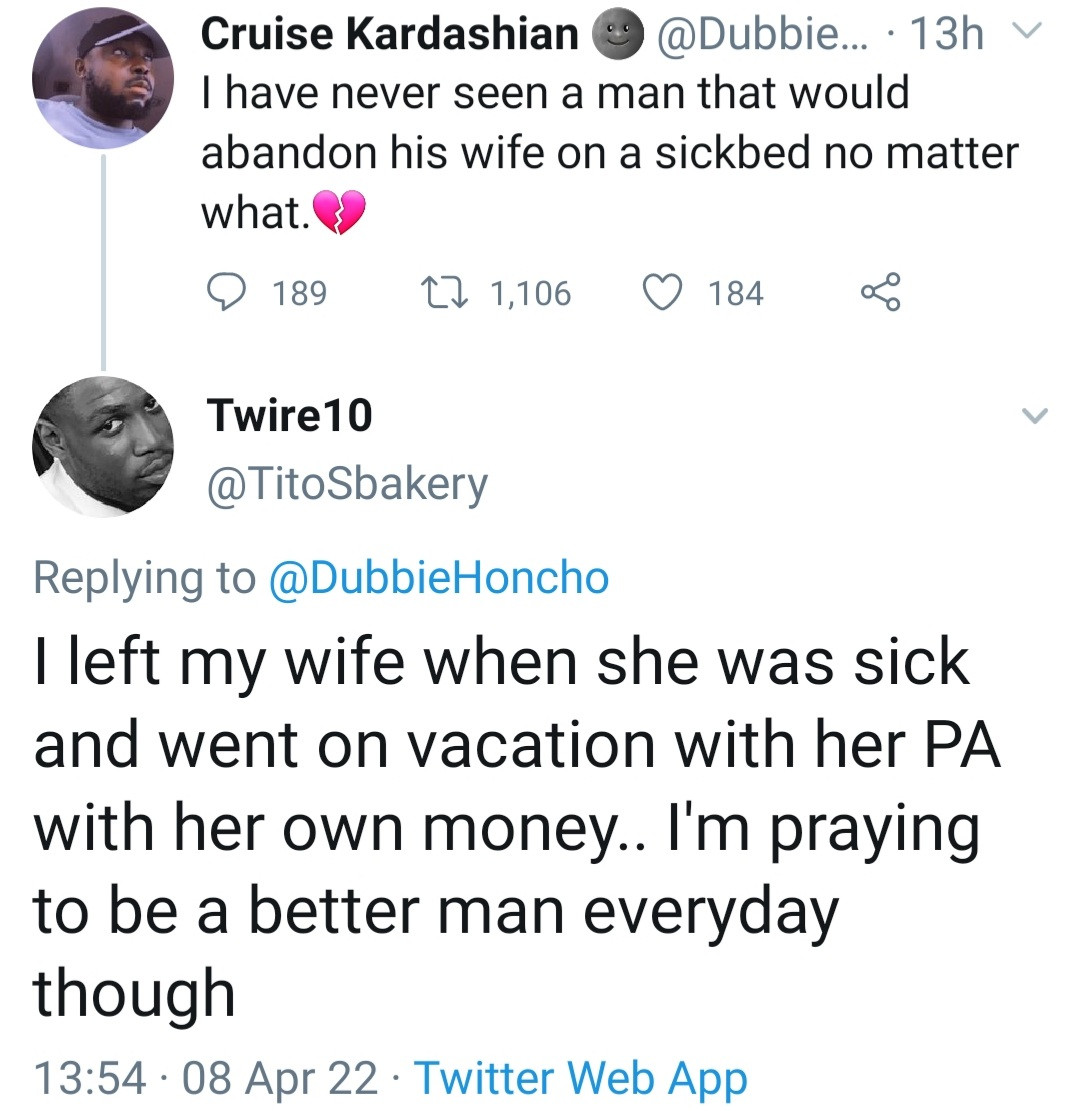
Task: Open the @DubbieHoncho mention link
Action: point(439,578)
